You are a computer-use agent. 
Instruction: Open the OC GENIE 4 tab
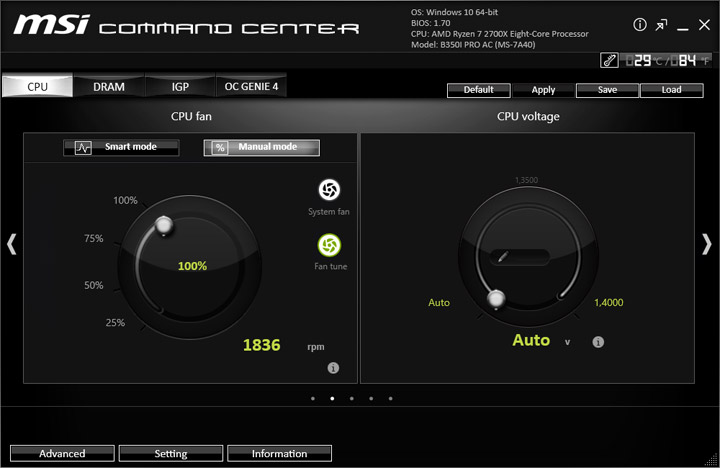click(251, 86)
